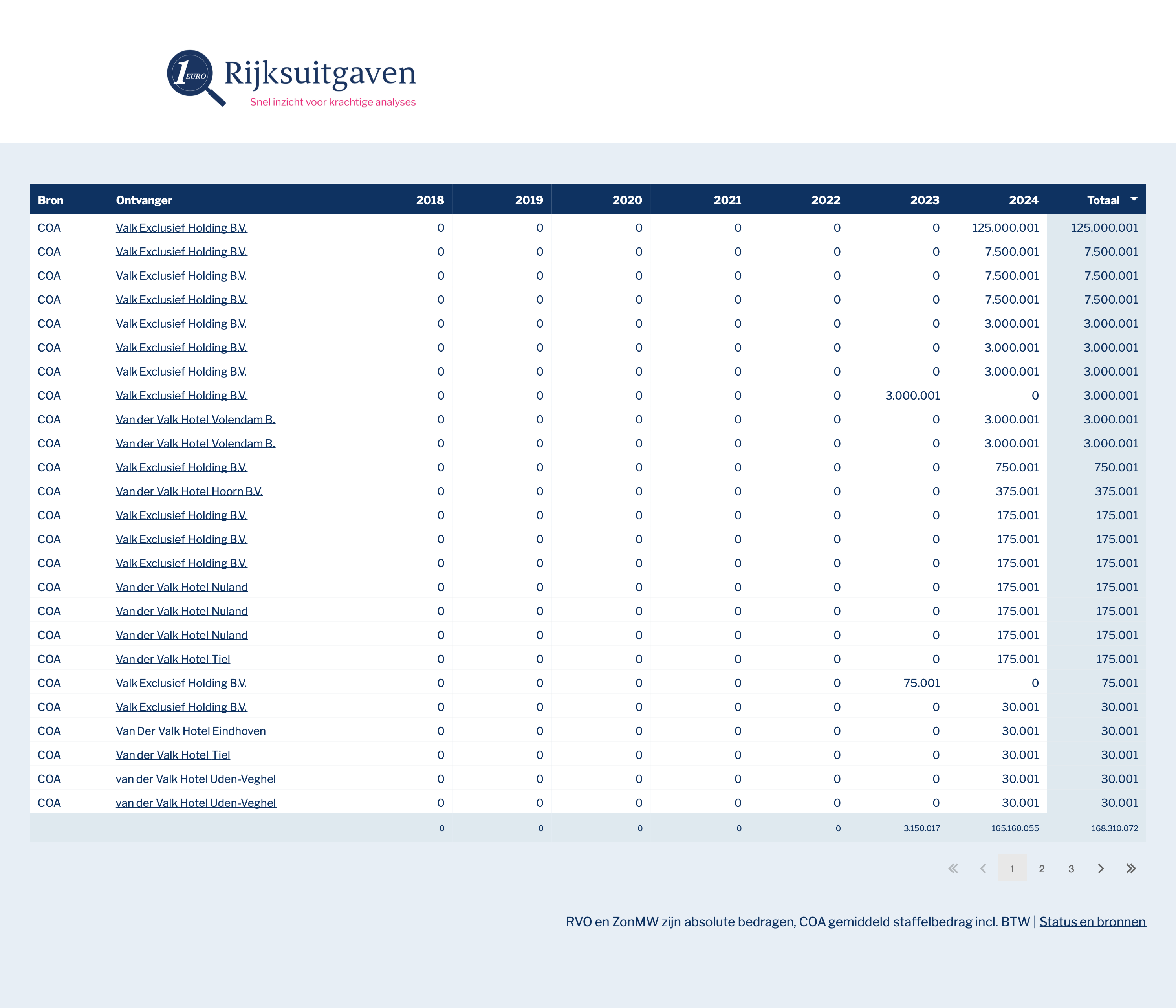The width and height of the screenshot is (1176, 1008).
Task: Click COA in the Van der Valk Hotel Hoorn row
Action: 49,491
